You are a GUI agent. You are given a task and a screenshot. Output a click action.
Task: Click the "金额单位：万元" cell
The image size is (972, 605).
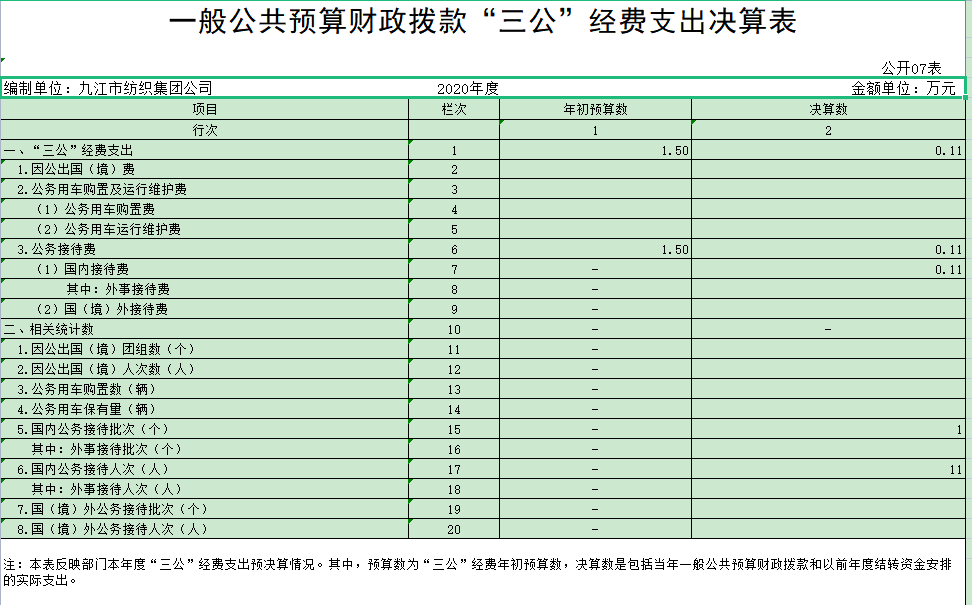[x=903, y=88]
